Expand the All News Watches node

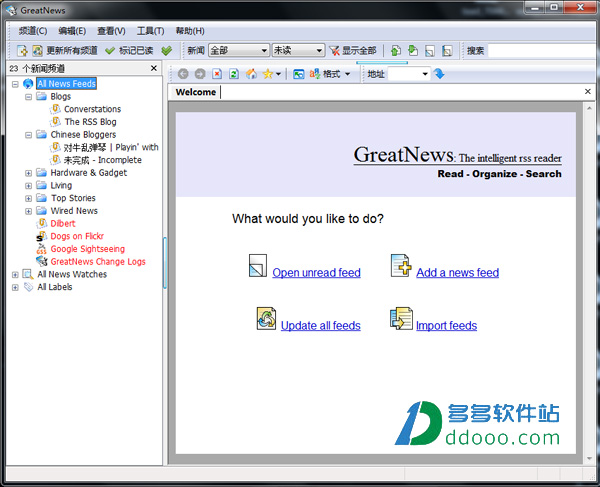(x=15, y=275)
